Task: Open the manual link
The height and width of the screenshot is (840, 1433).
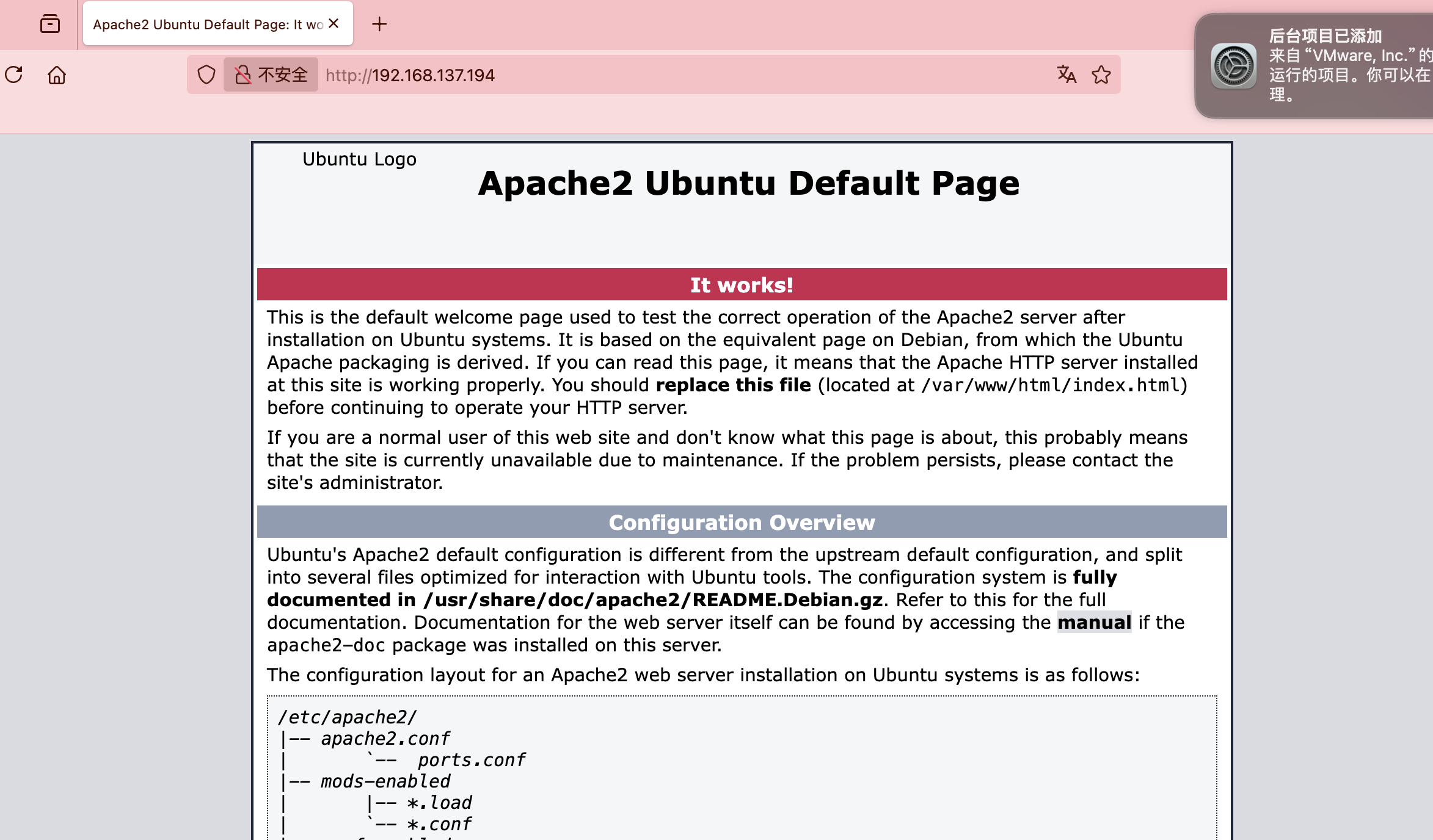Action: pos(1094,623)
